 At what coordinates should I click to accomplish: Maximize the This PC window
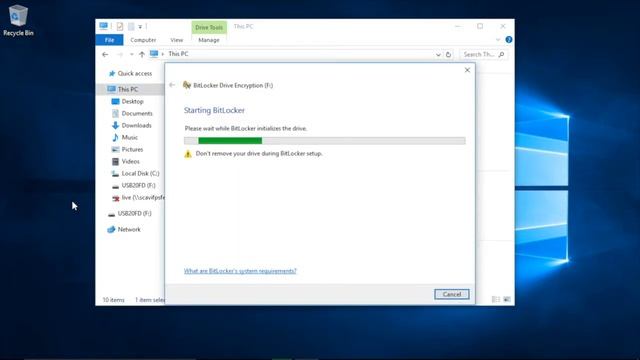(480, 26)
